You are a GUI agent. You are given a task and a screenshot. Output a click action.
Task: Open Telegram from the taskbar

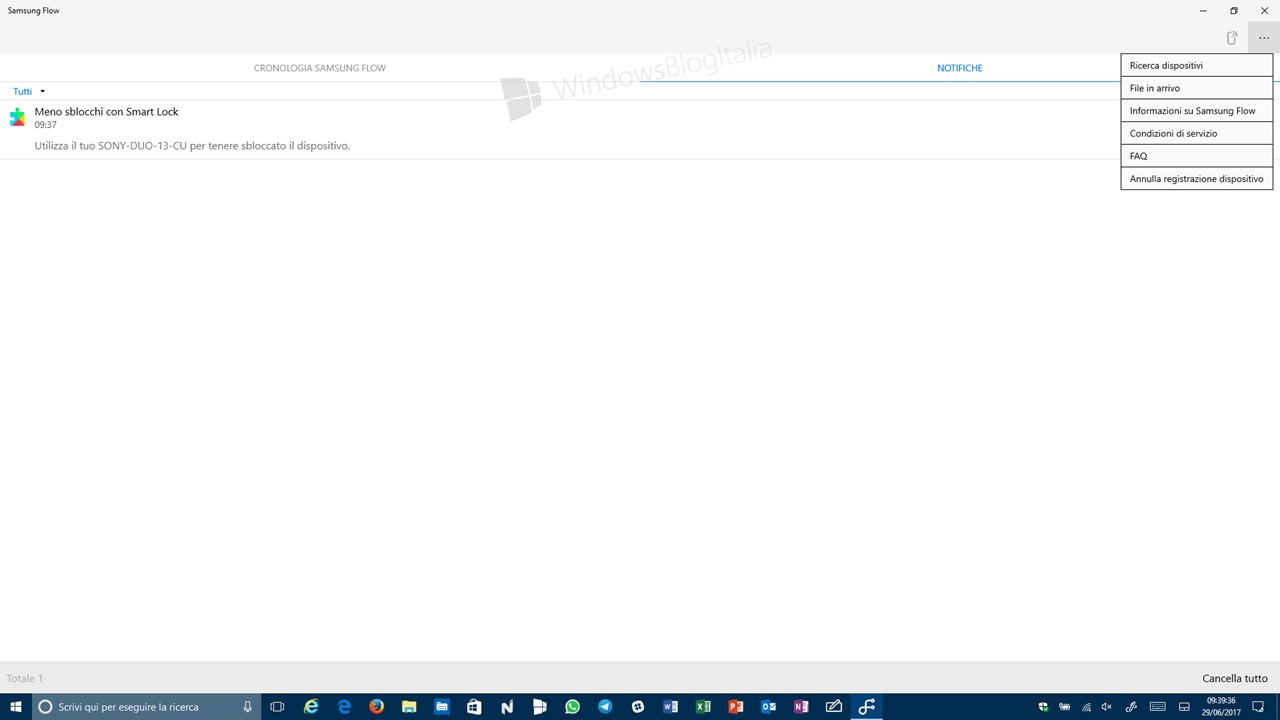click(605, 707)
